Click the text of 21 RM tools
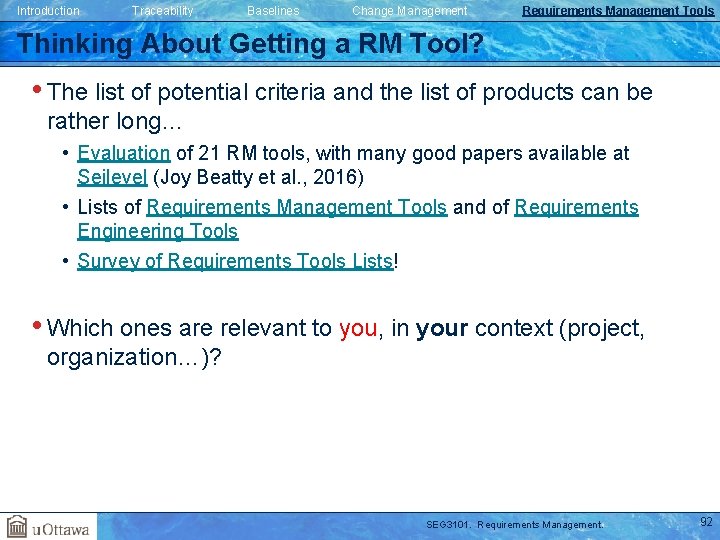This screenshot has width=720, height=540. (241, 153)
